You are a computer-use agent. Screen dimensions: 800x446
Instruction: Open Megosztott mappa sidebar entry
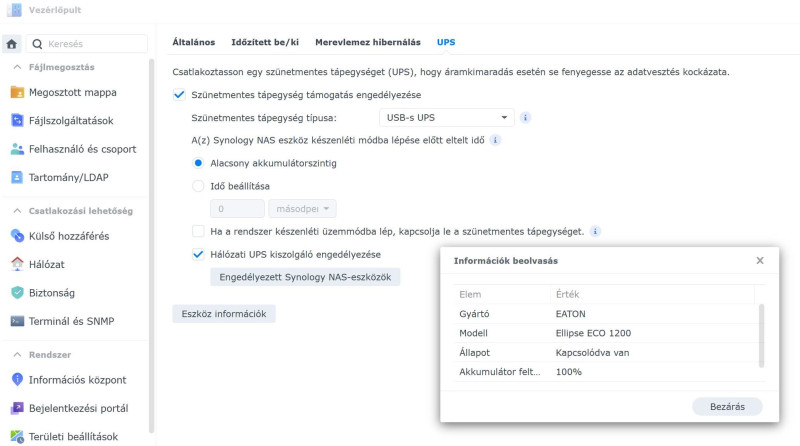[x=72, y=92]
